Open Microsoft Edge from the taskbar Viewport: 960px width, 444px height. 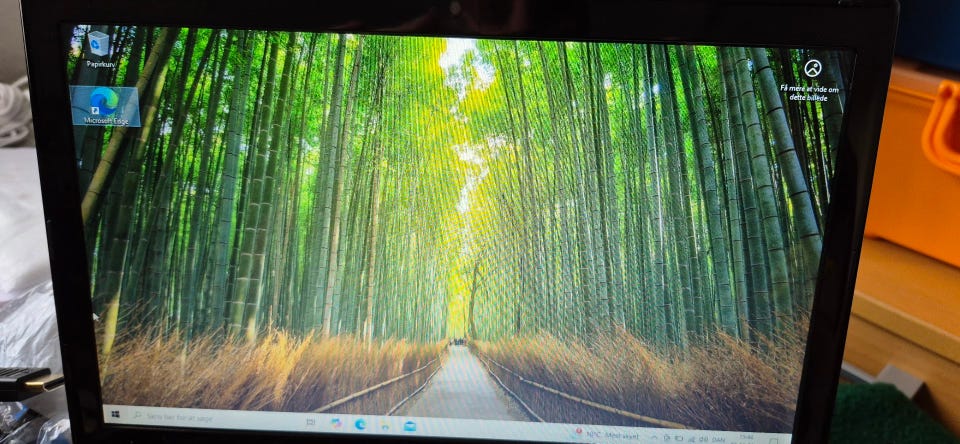[x=360, y=424]
